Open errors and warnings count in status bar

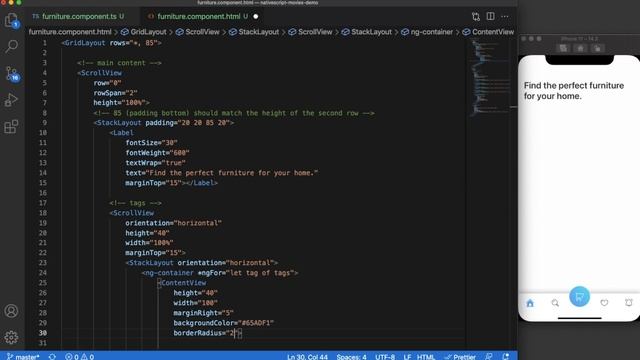(80, 356)
